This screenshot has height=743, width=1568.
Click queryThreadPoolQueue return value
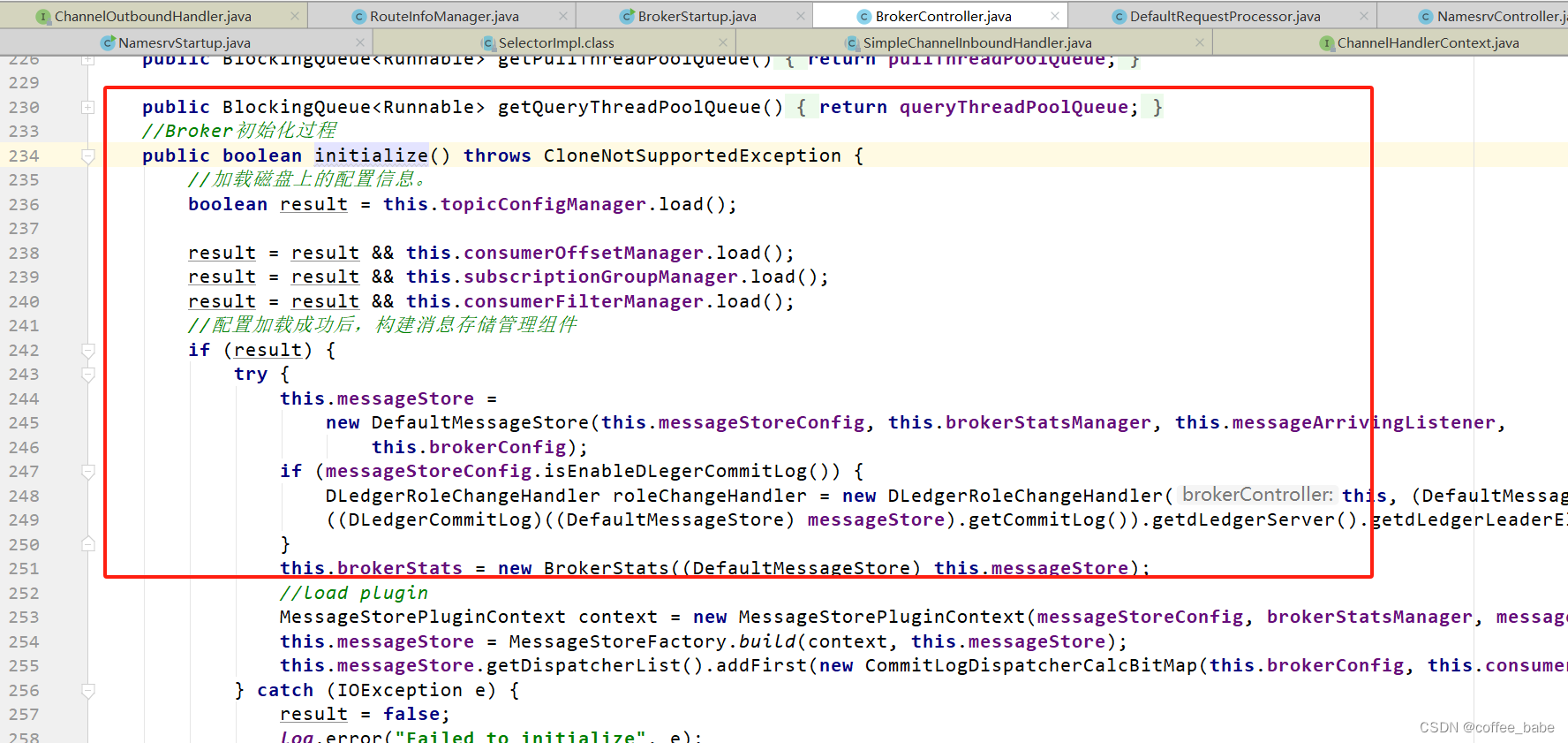(x=1014, y=107)
